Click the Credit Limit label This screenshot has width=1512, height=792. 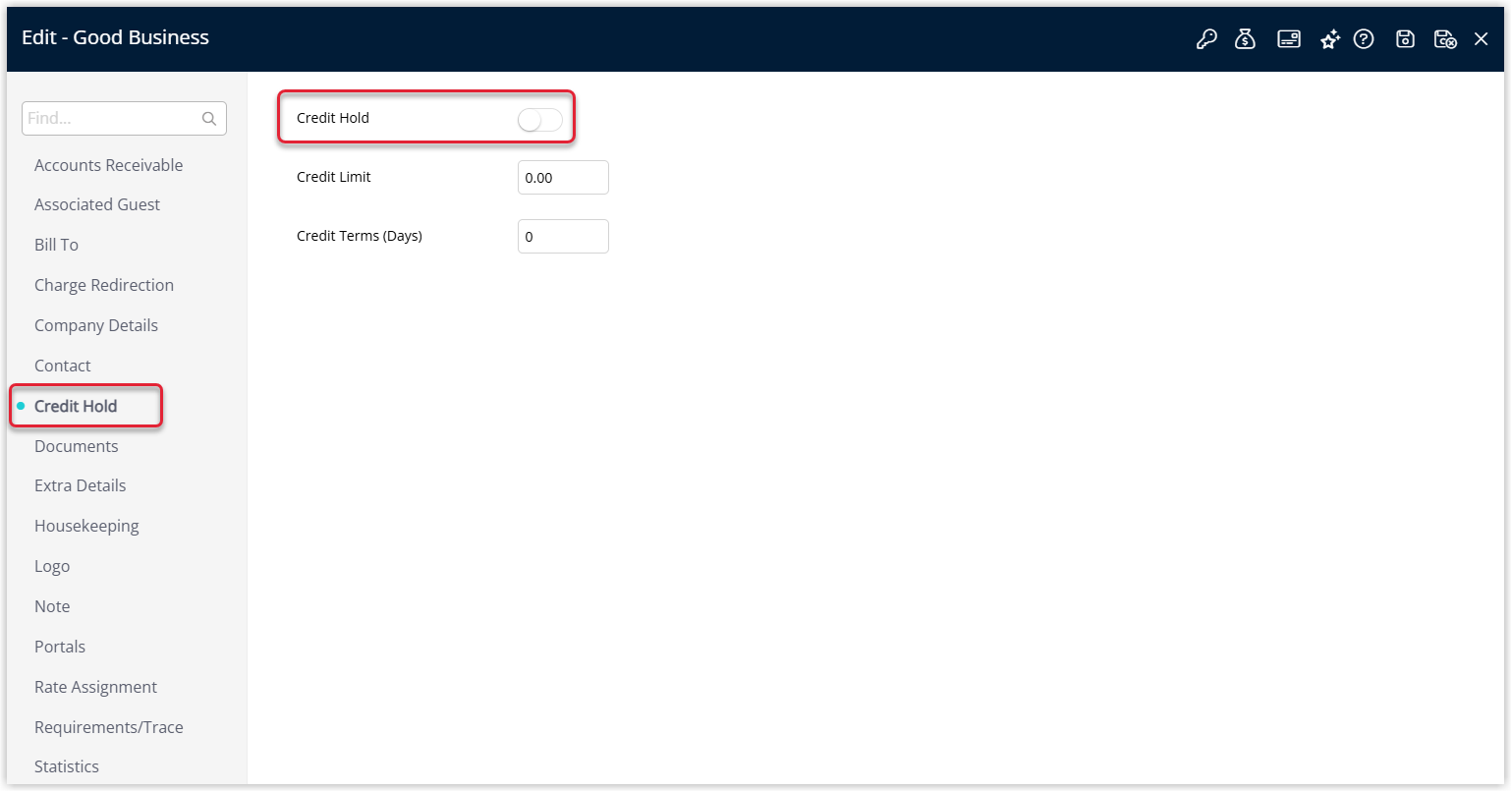334,177
